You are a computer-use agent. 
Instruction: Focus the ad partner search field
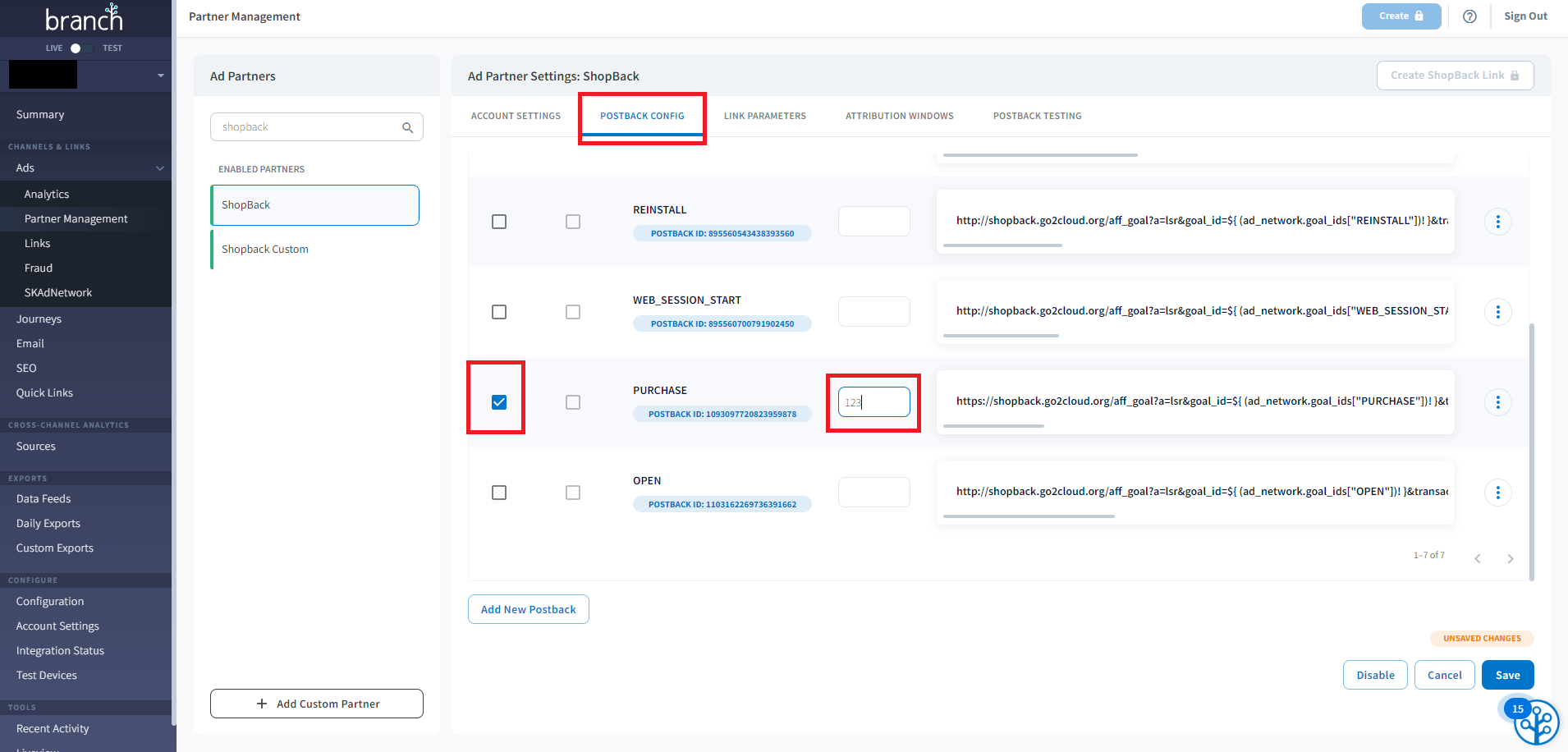click(317, 127)
